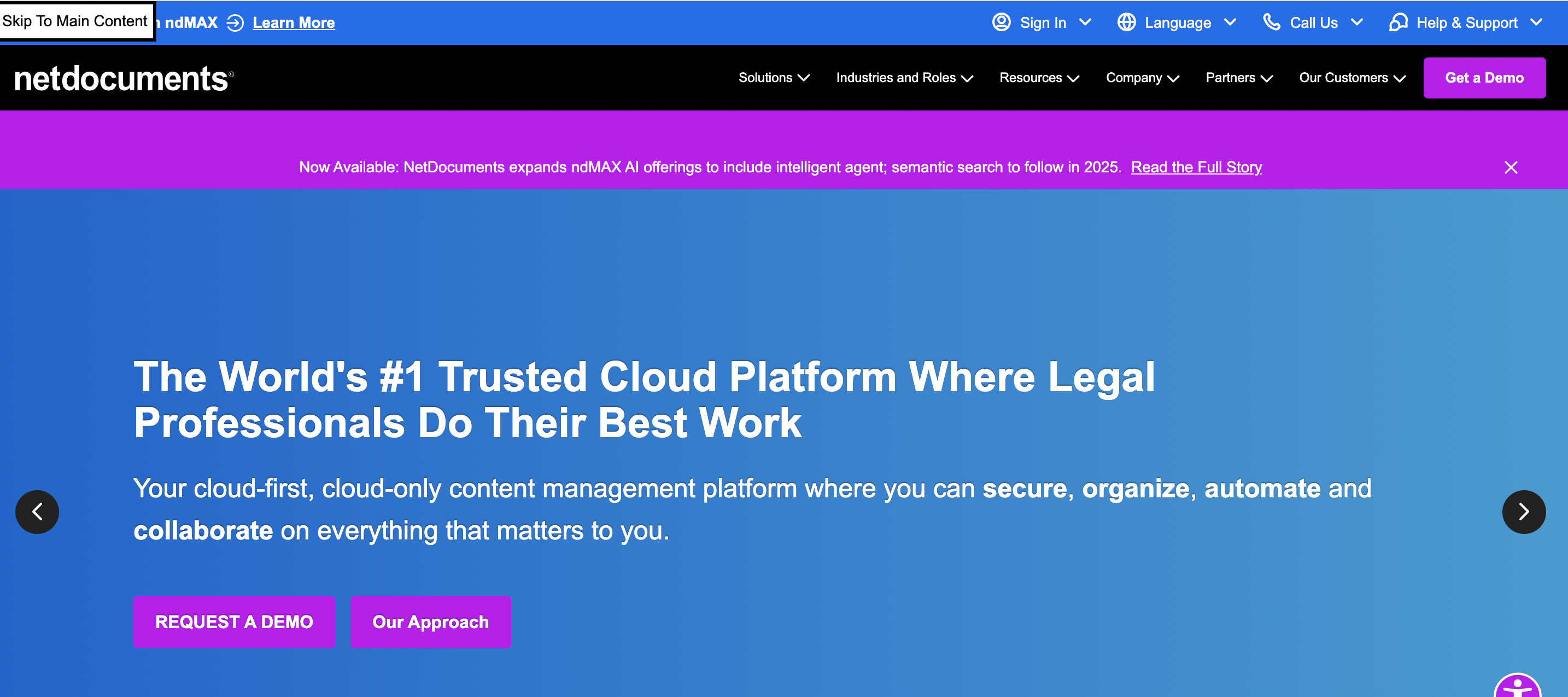Follow the Learn More link
This screenshot has height=697, width=1568.
tap(294, 23)
